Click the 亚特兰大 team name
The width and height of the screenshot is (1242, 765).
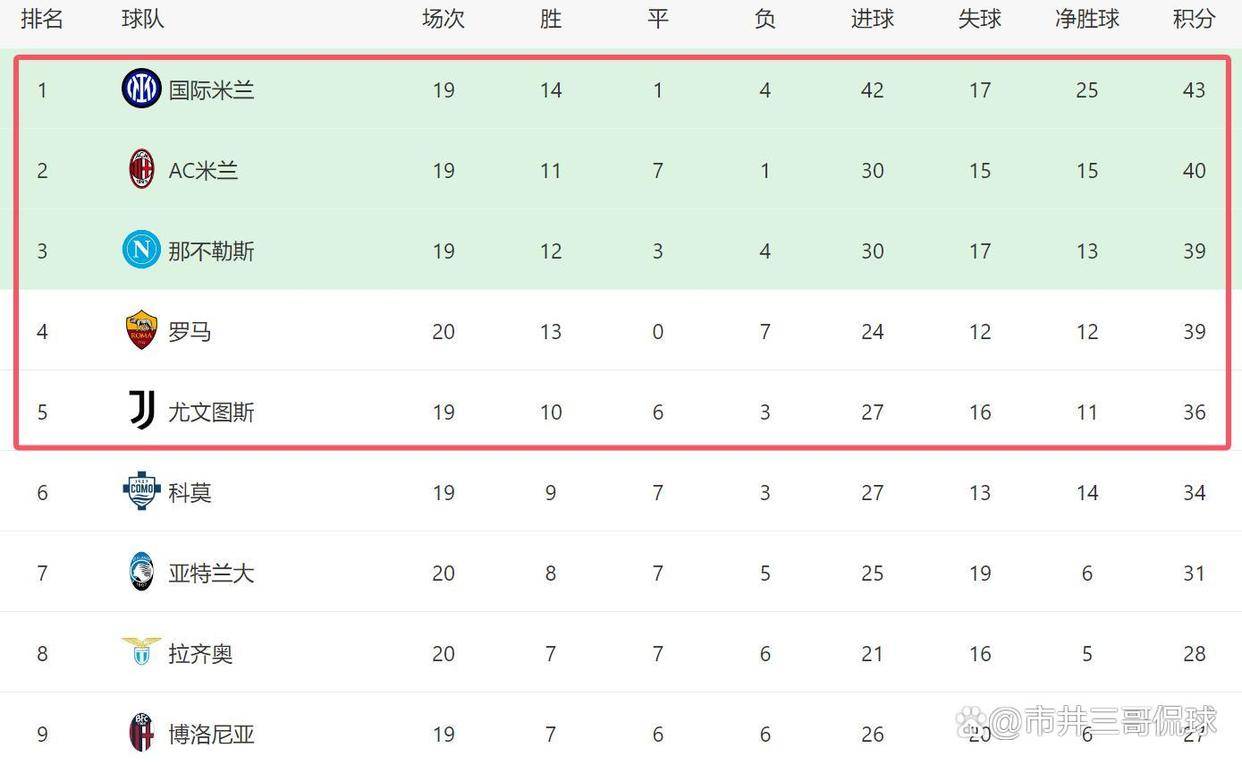tap(211, 574)
